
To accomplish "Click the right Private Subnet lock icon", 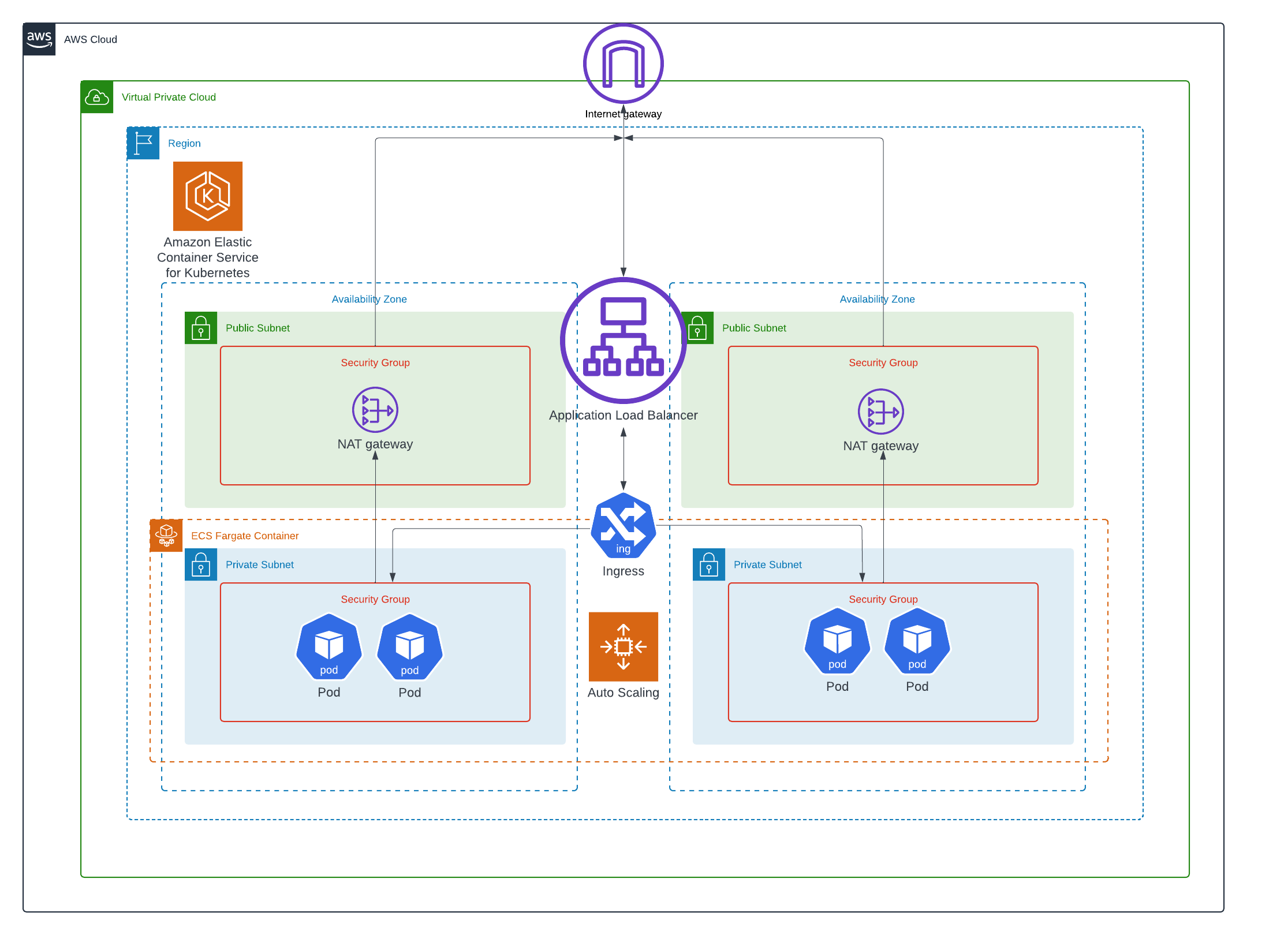I will click(709, 564).
